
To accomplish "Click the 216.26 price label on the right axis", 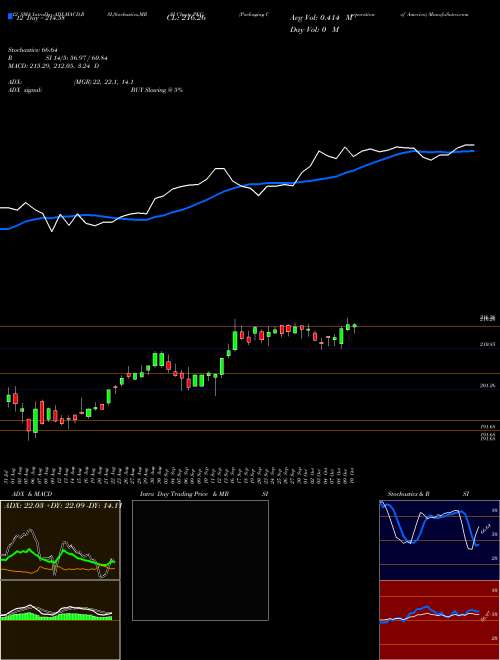I will [487, 319].
